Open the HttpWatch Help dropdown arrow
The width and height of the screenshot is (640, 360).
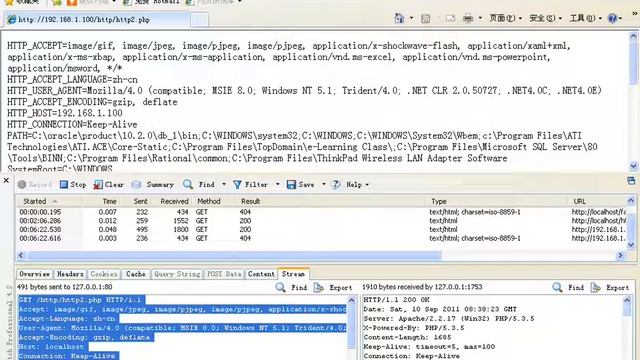click(367, 185)
